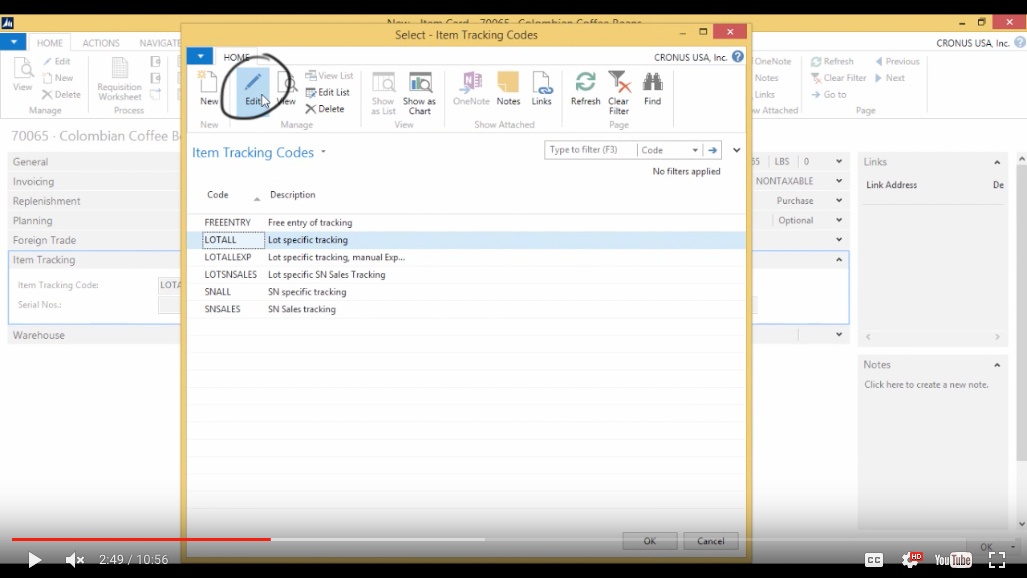Open help icon in Item Tracking Codes dialog
This screenshot has height=578, width=1027.
pos(738,57)
